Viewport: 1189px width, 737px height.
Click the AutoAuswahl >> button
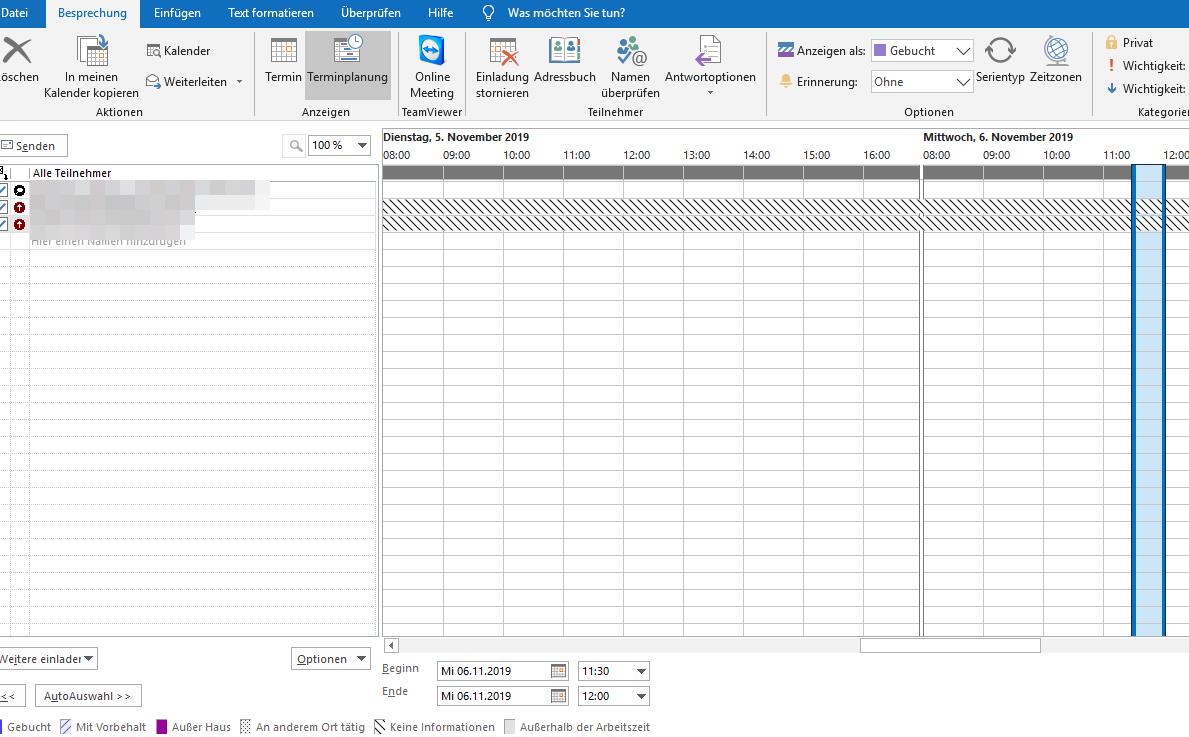tap(88, 696)
